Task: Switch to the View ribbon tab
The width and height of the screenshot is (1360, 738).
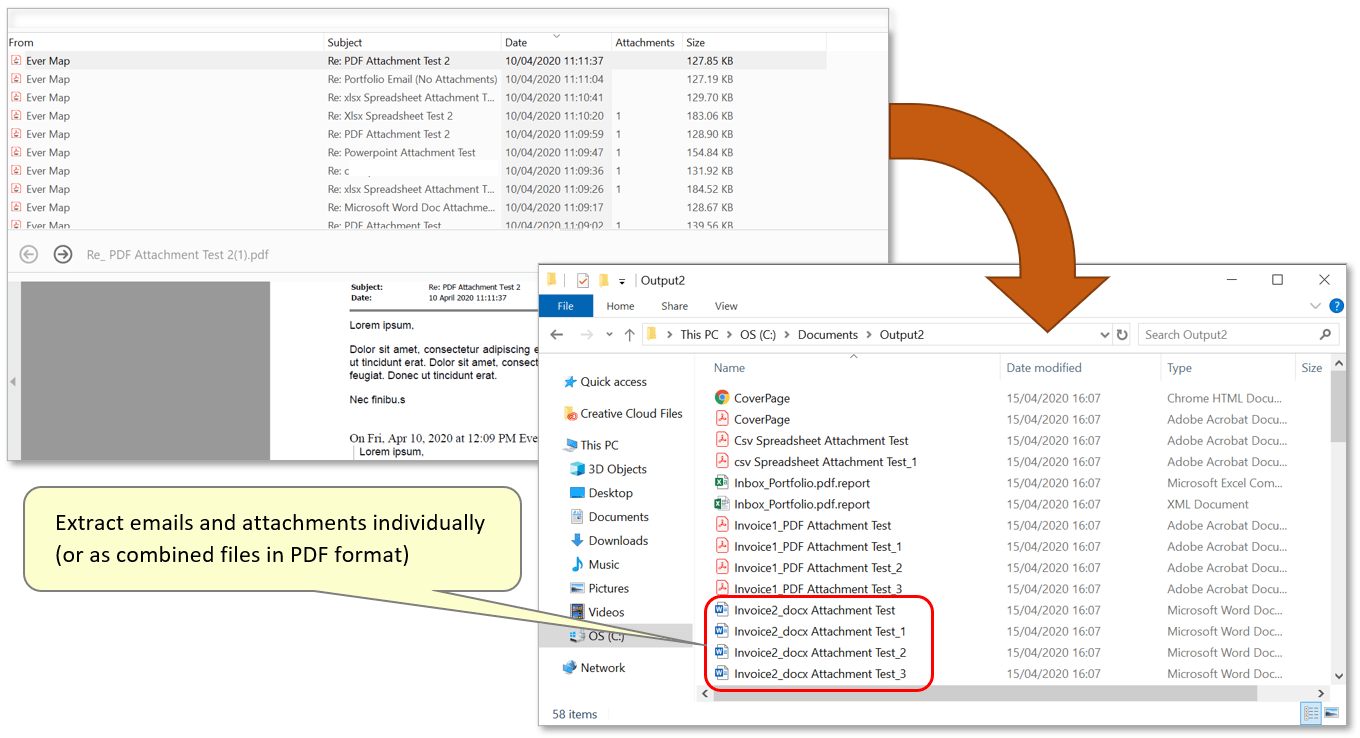Action: [726, 306]
